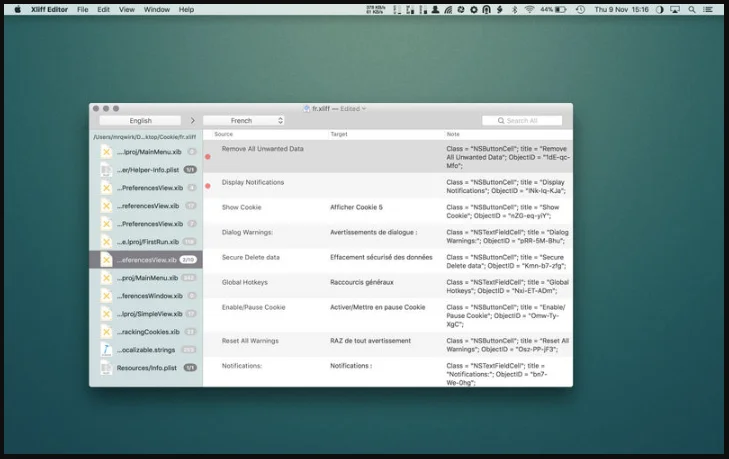Select the Remove All Unwanted Data source row
729x459 pixels.
pos(388,157)
